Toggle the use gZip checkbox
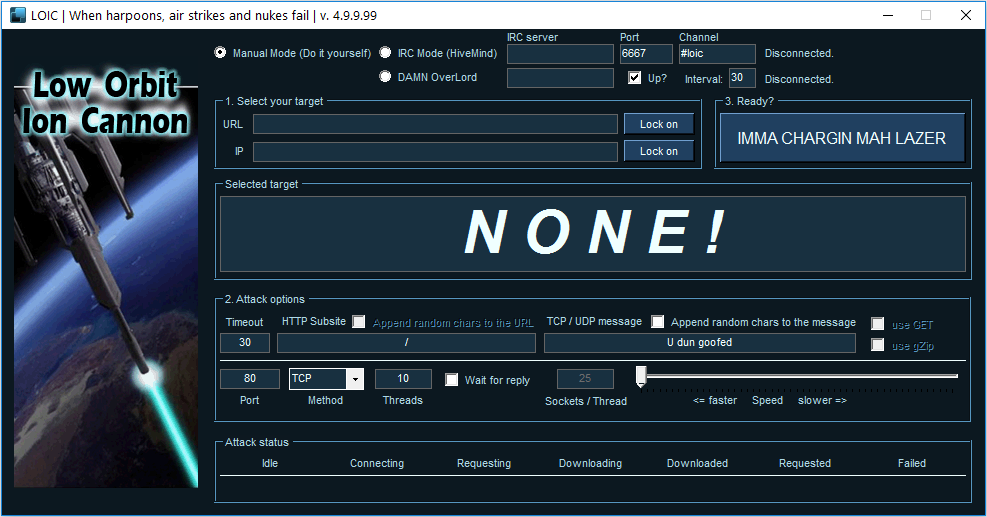This screenshot has width=987, height=517. (x=877, y=344)
